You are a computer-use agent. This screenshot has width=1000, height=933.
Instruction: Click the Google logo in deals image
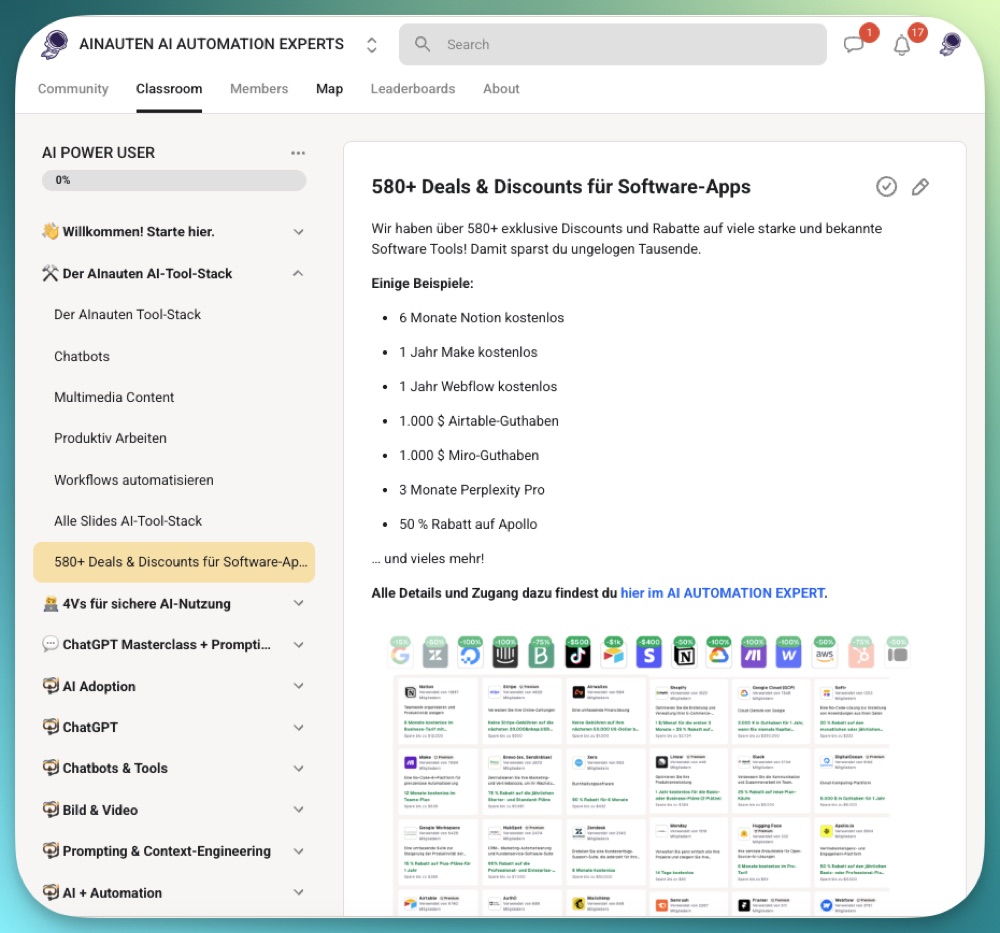[401, 655]
